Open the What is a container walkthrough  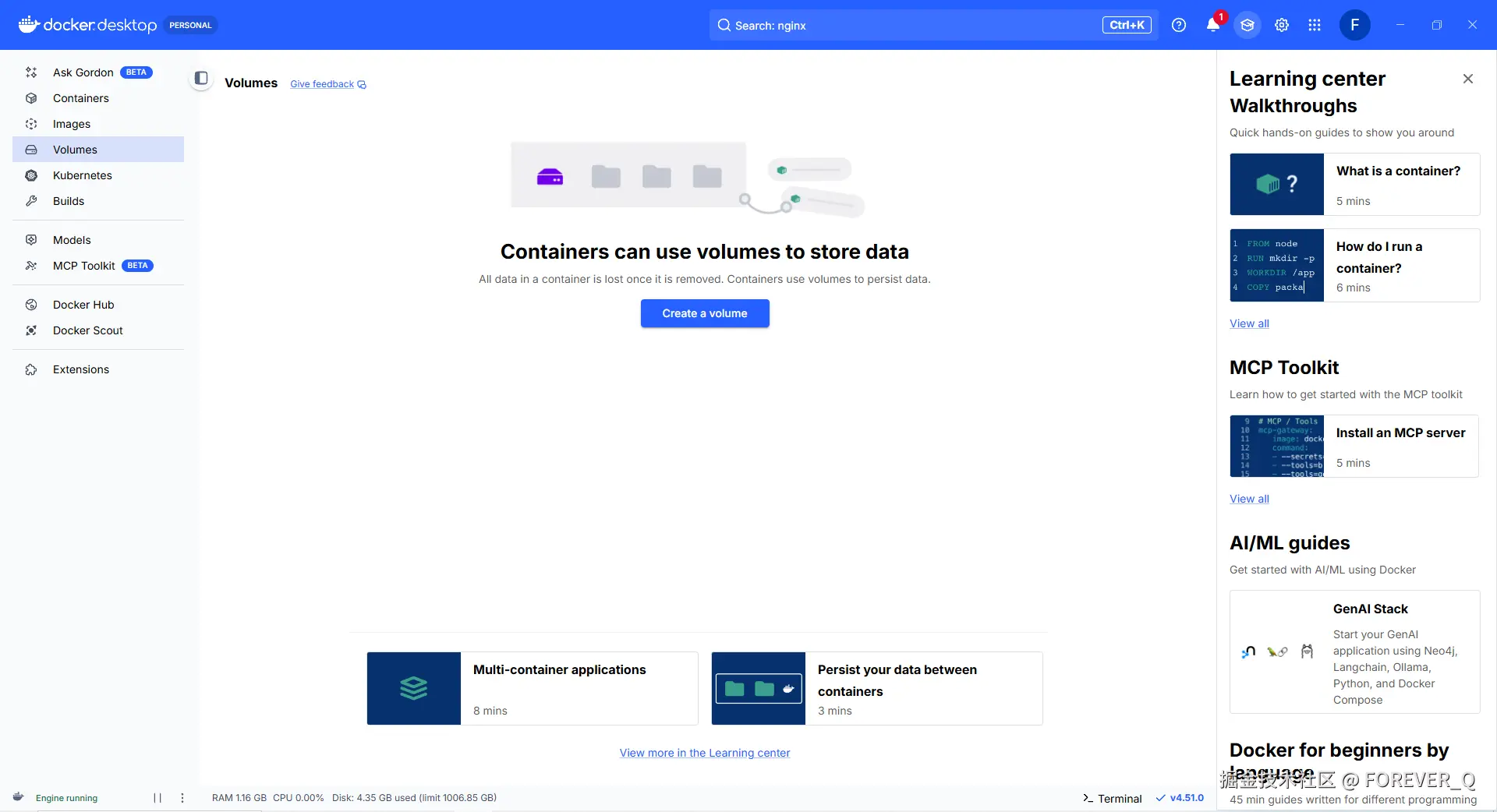(1355, 185)
